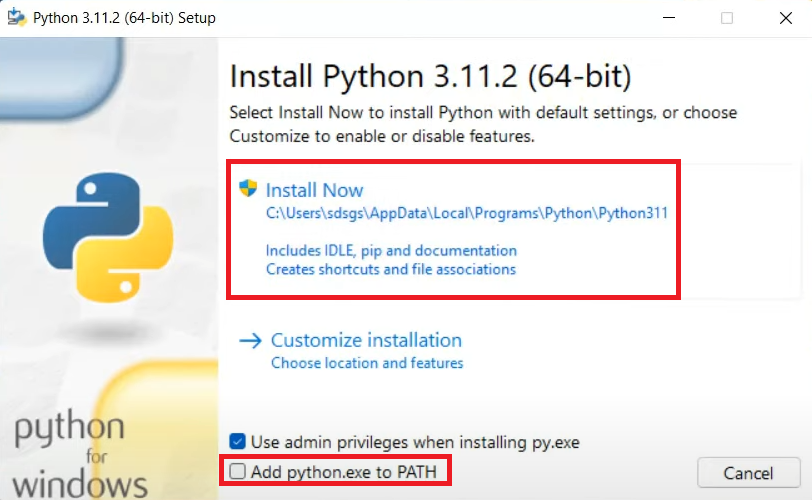Click the 'Install Python 3.11.2 (64-bit)' heading
The height and width of the screenshot is (500, 812).
430,76
